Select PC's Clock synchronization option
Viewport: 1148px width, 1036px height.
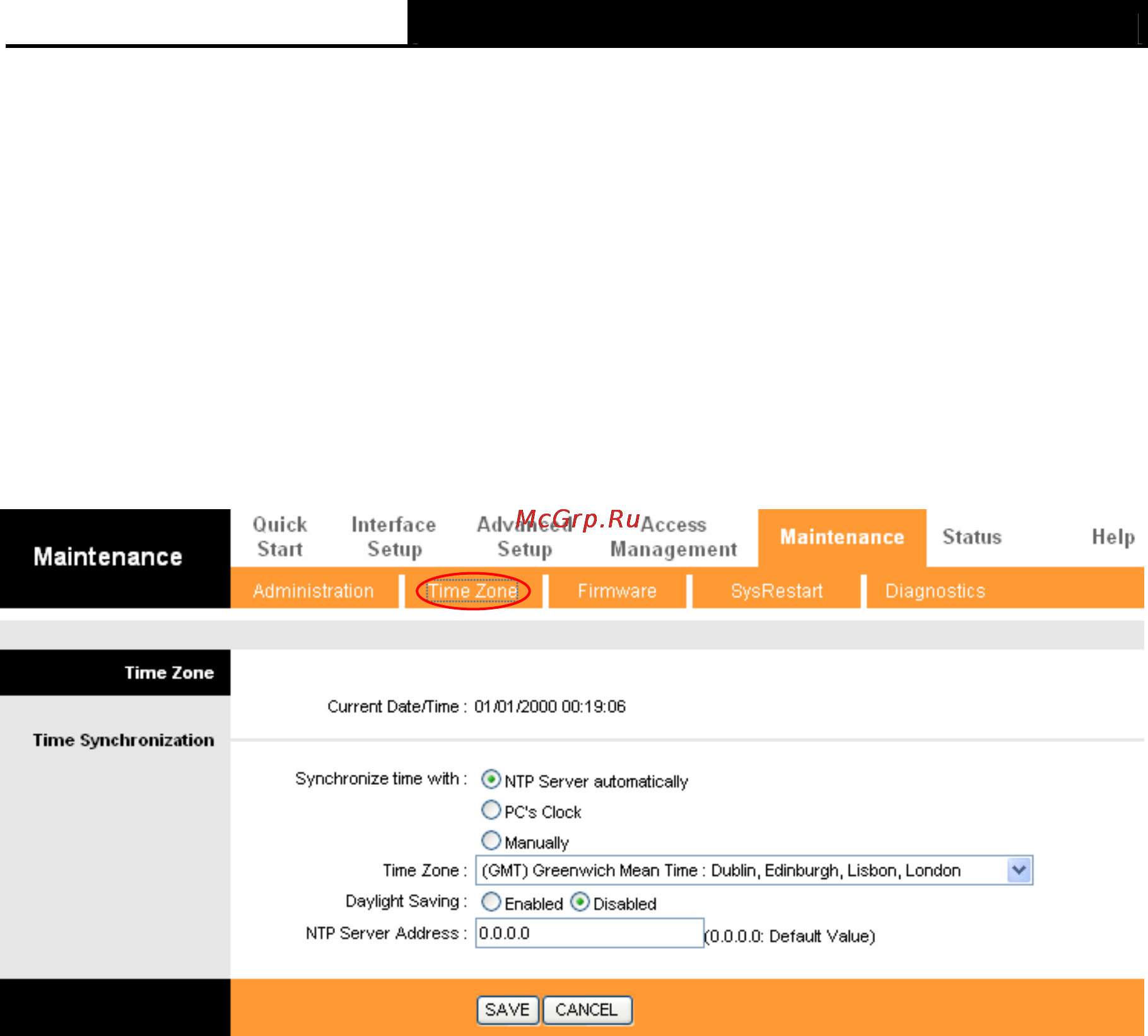click(491, 809)
